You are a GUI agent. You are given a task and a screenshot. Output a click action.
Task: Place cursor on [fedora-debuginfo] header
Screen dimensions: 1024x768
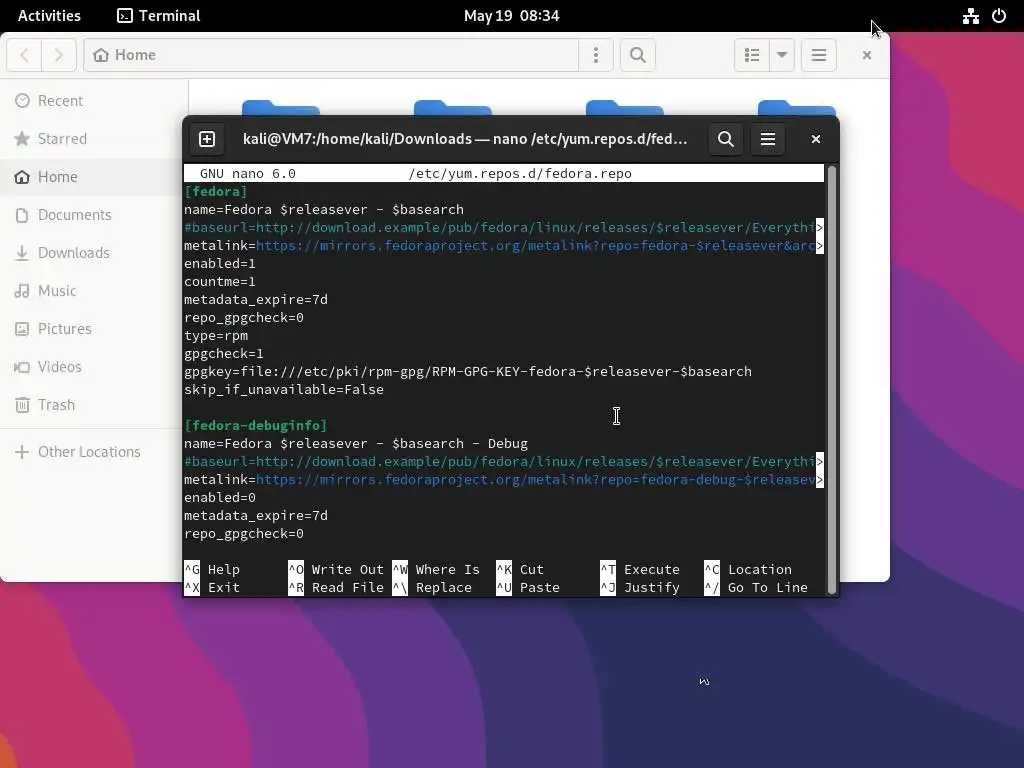click(256, 425)
